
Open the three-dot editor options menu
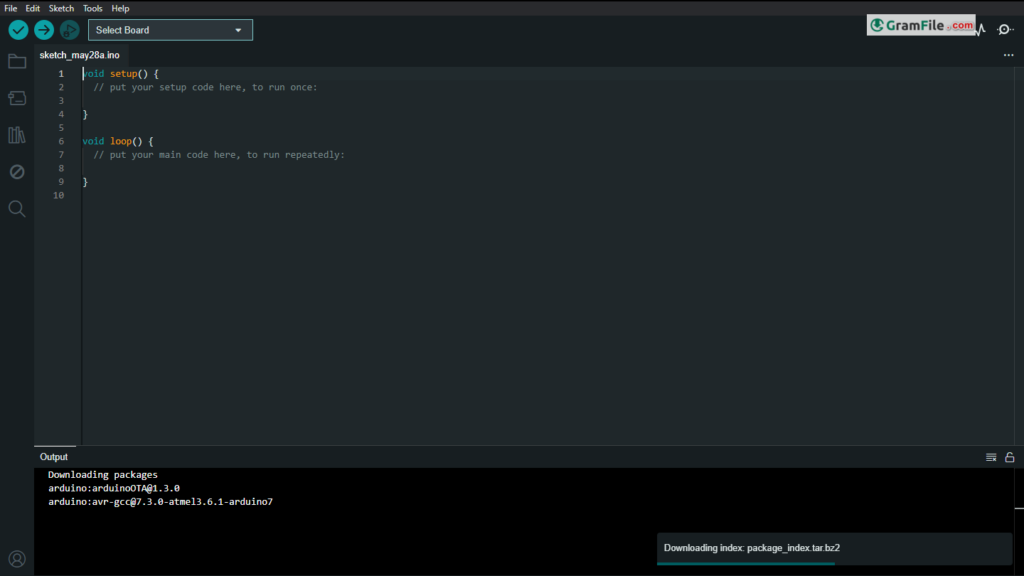1008,56
